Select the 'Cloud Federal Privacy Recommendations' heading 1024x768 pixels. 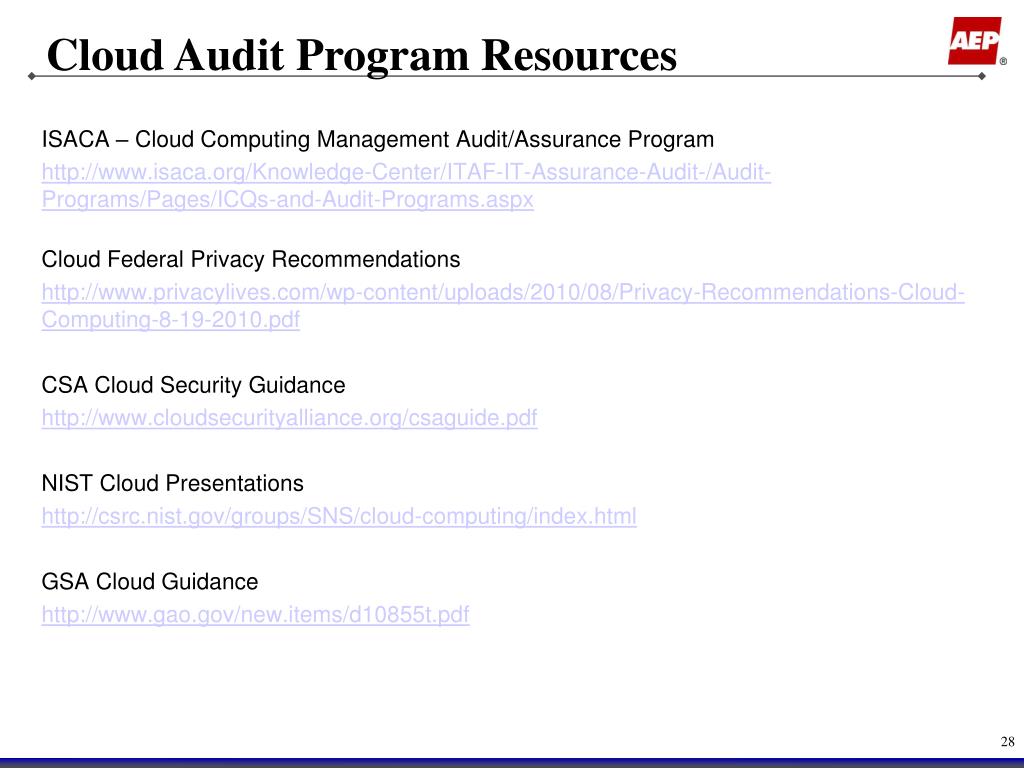[x=251, y=259]
